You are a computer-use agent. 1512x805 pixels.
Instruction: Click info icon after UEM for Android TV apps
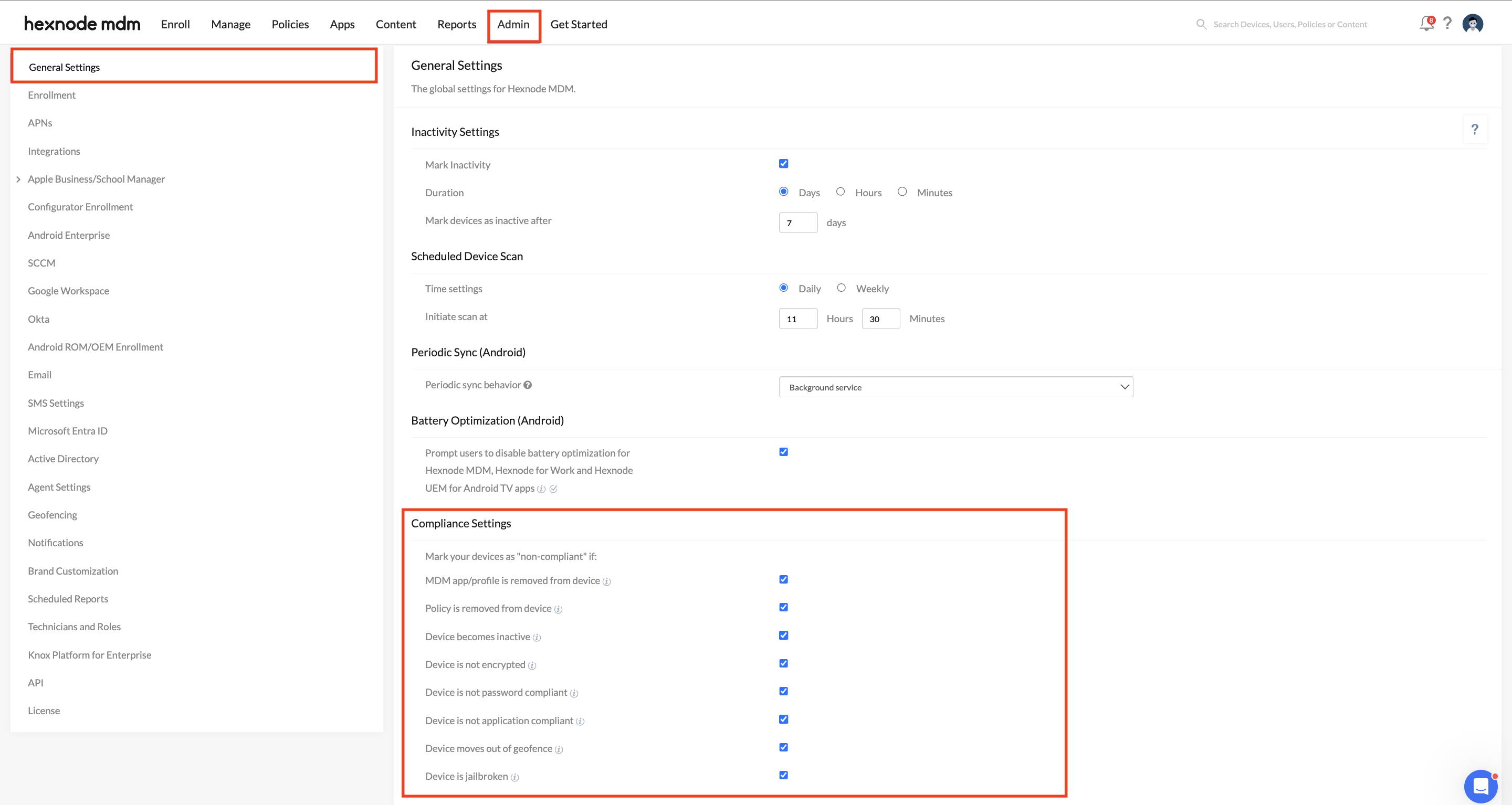(541, 489)
